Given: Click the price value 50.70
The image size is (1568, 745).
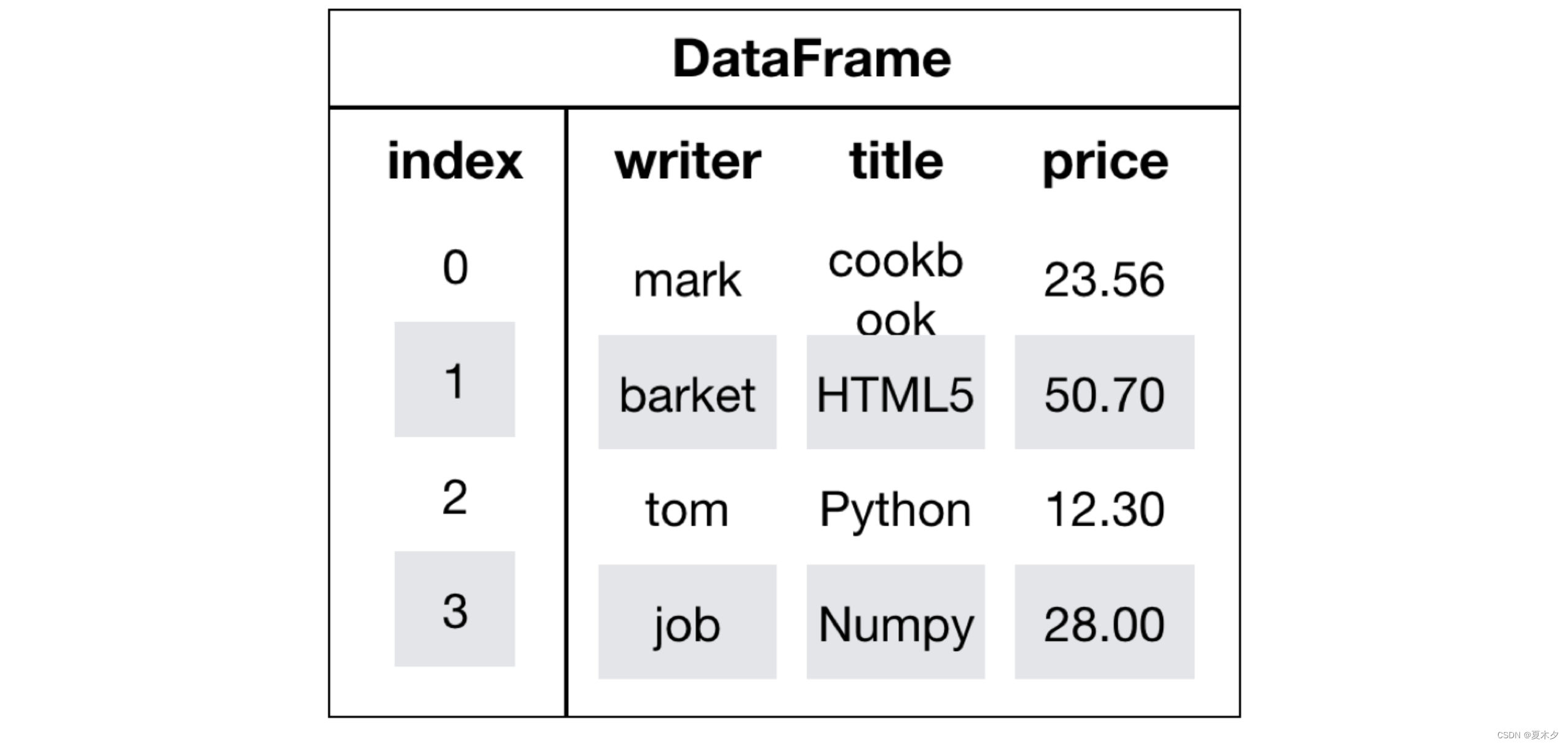Looking at the screenshot, I should [1104, 393].
